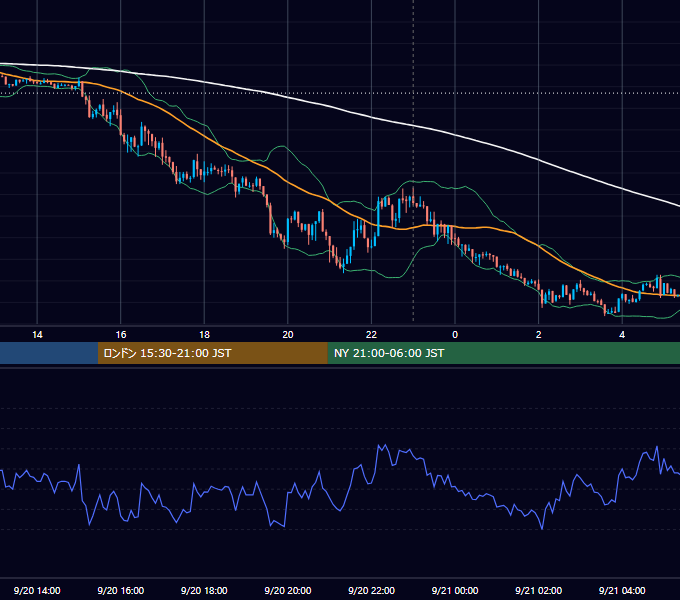680x600 pixels.
Task: Click the 20 hour axis label
Action: 288,335
